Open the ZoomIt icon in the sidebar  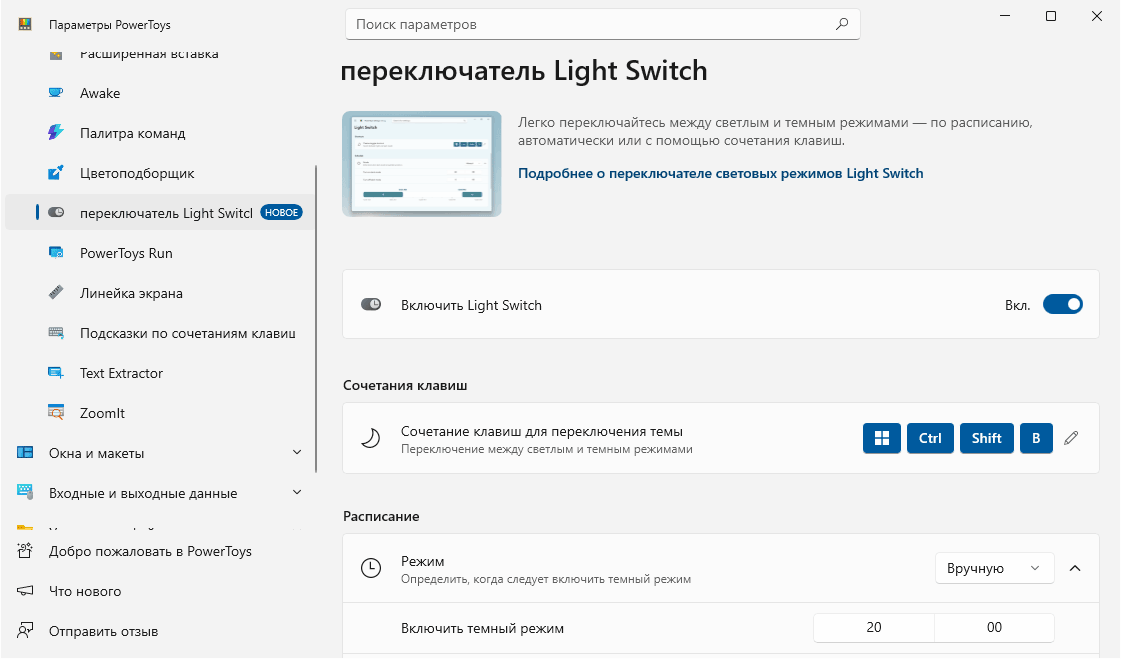(57, 413)
